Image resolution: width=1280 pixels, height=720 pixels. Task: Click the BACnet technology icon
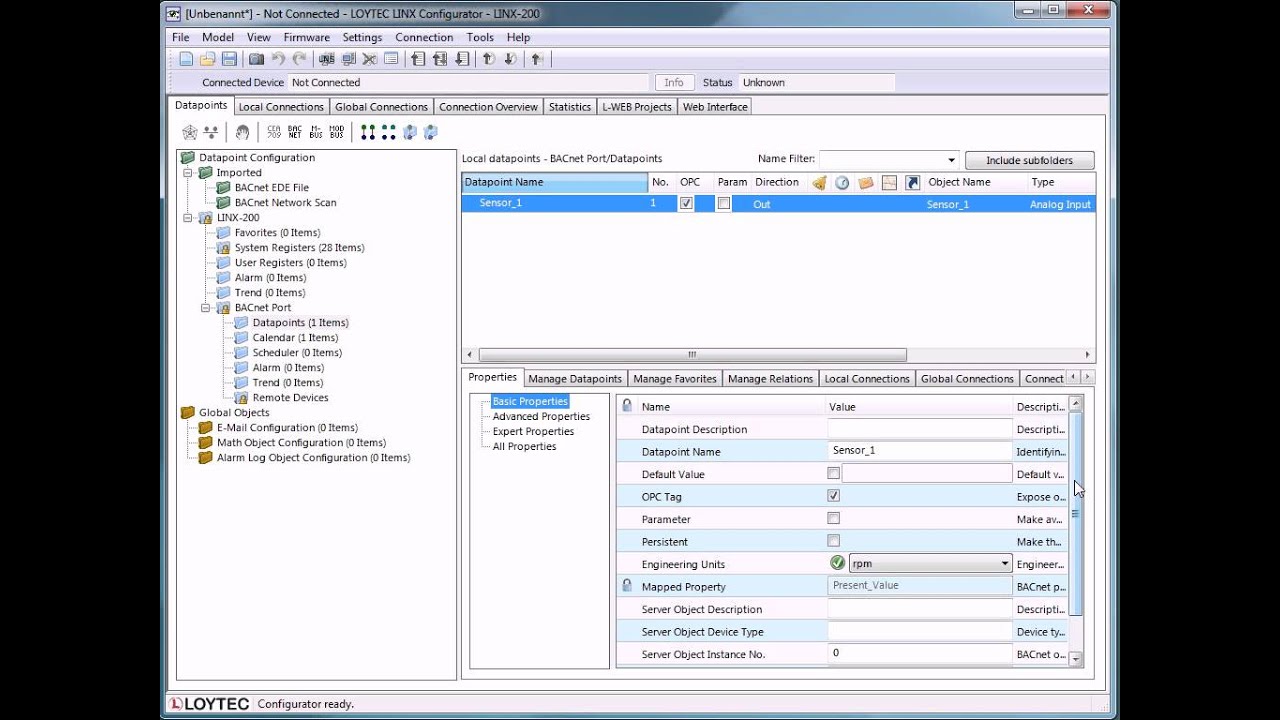point(295,132)
